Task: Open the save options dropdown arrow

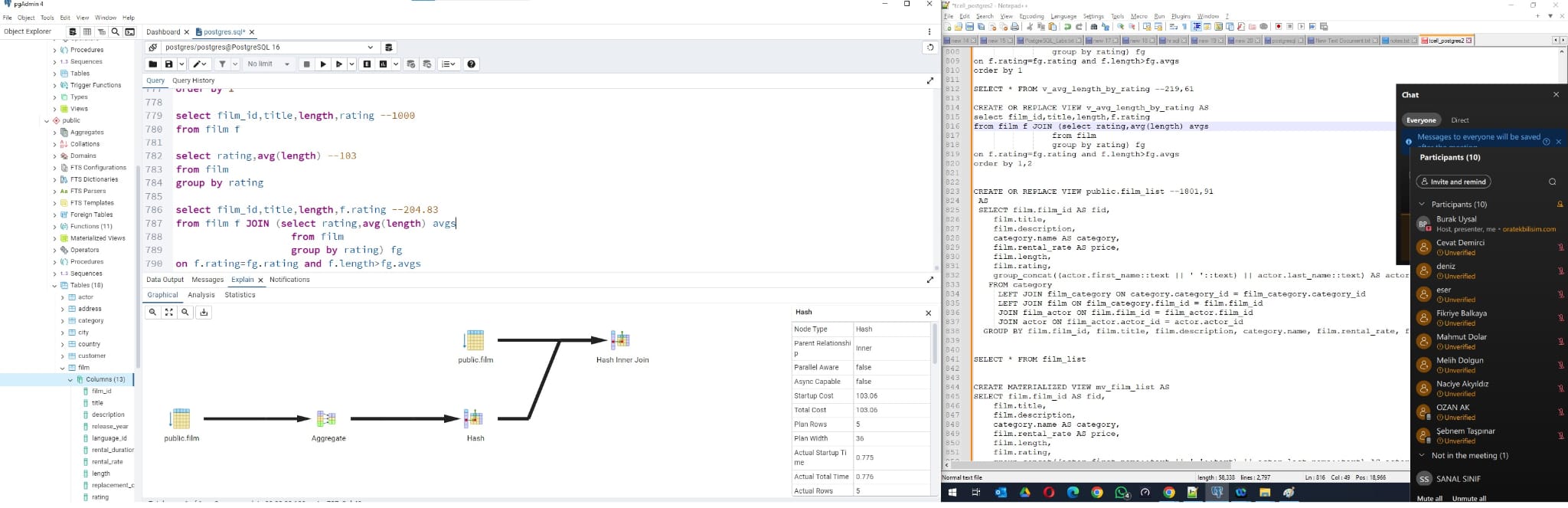Action: pos(181,64)
